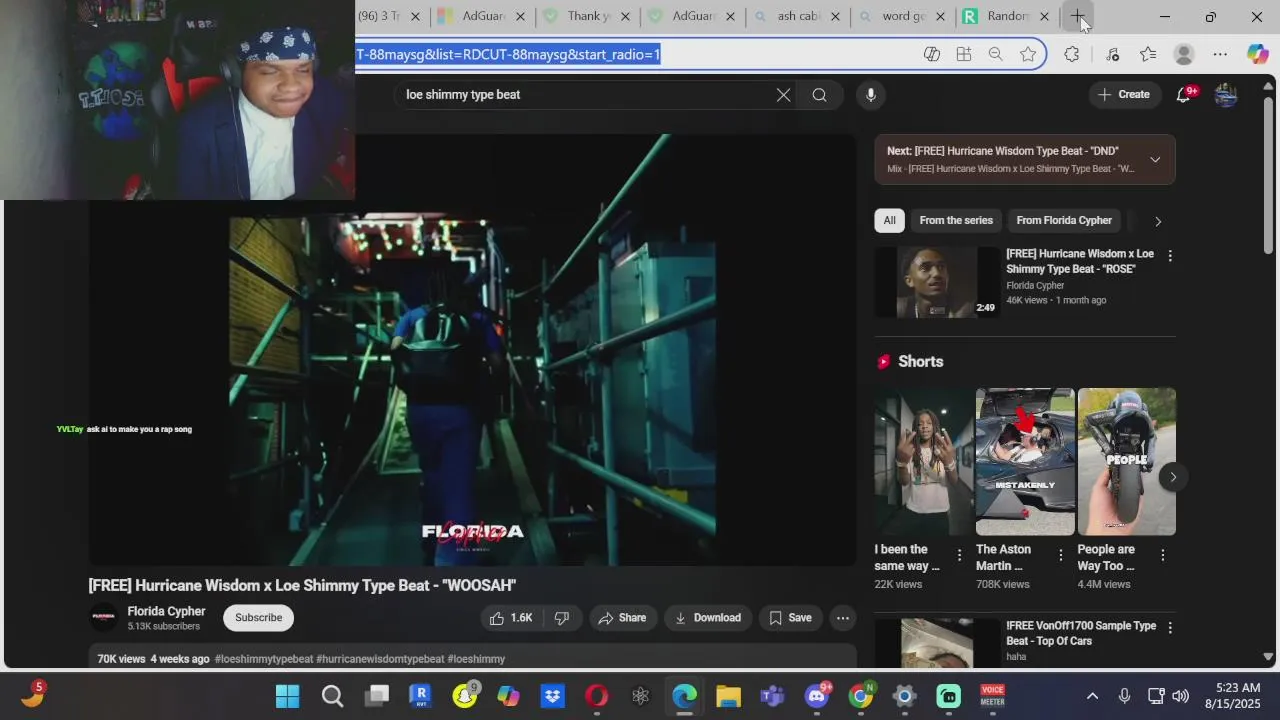Open the 'MISTAKENLY' Aston Martin short thumbnail
Image resolution: width=1280 pixels, height=720 pixels.
[1025, 462]
